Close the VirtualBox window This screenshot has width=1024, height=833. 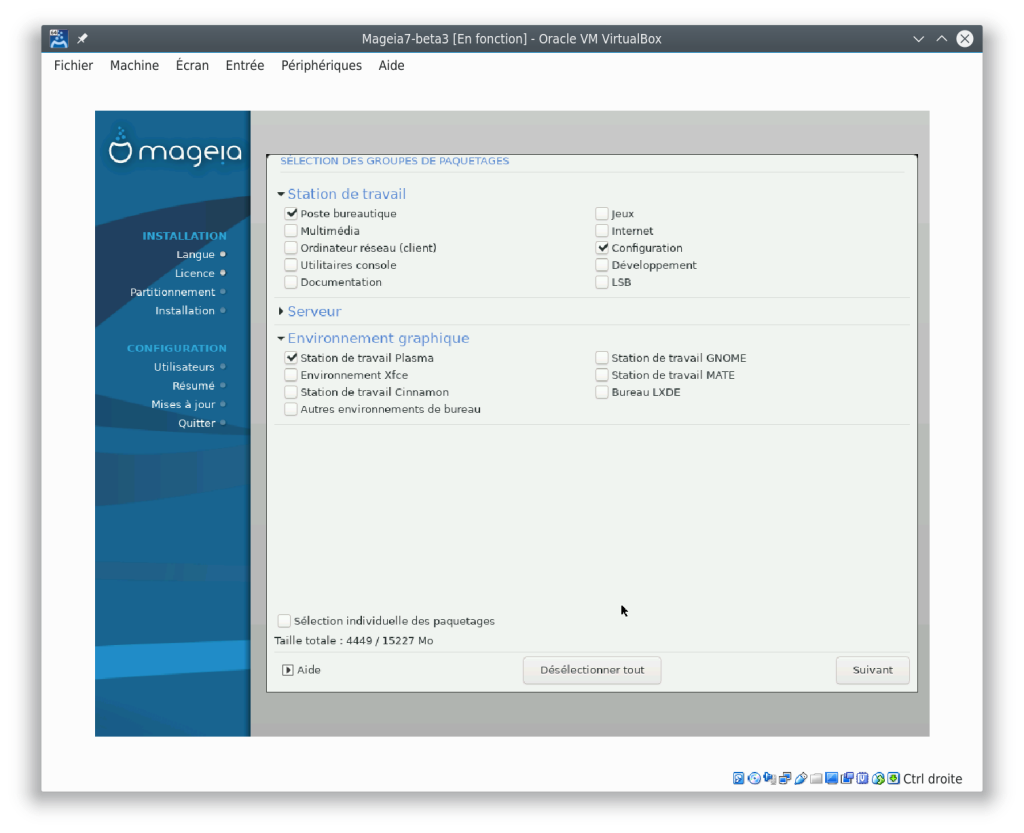(965, 39)
